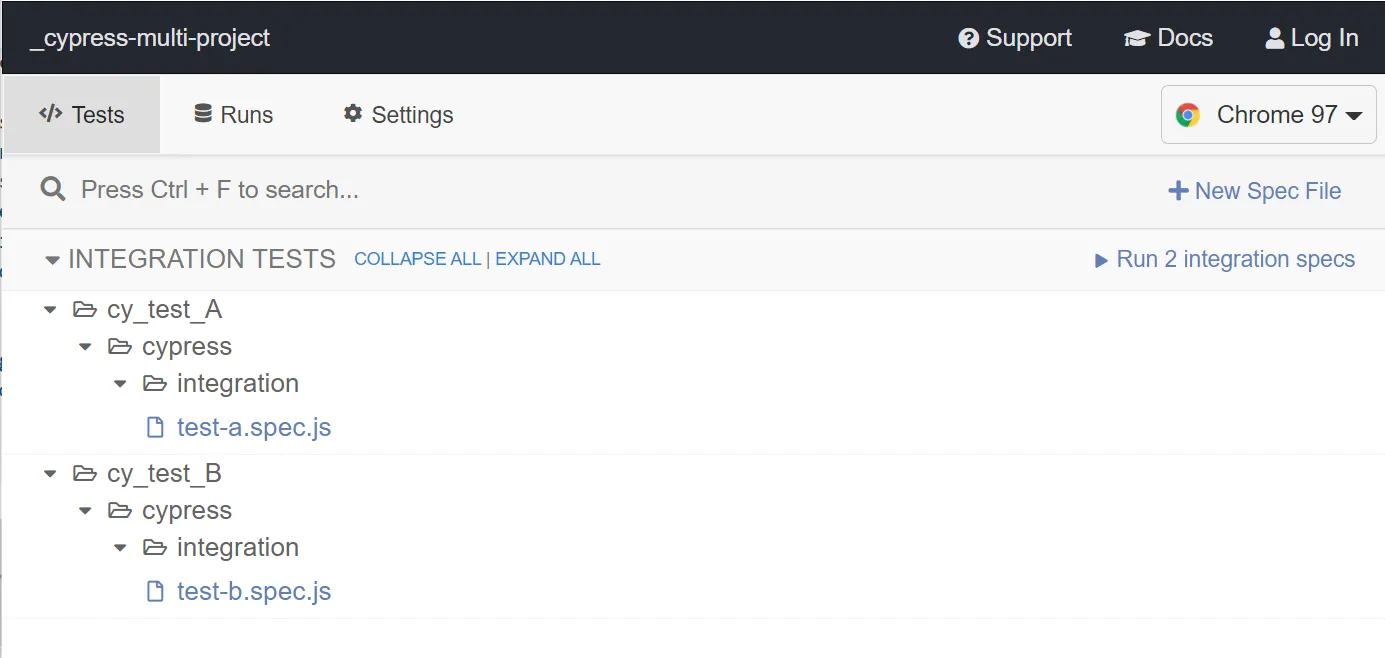Click the cy_test_A folder icon
Screen dimensions: 1385x658
point(85,310)
